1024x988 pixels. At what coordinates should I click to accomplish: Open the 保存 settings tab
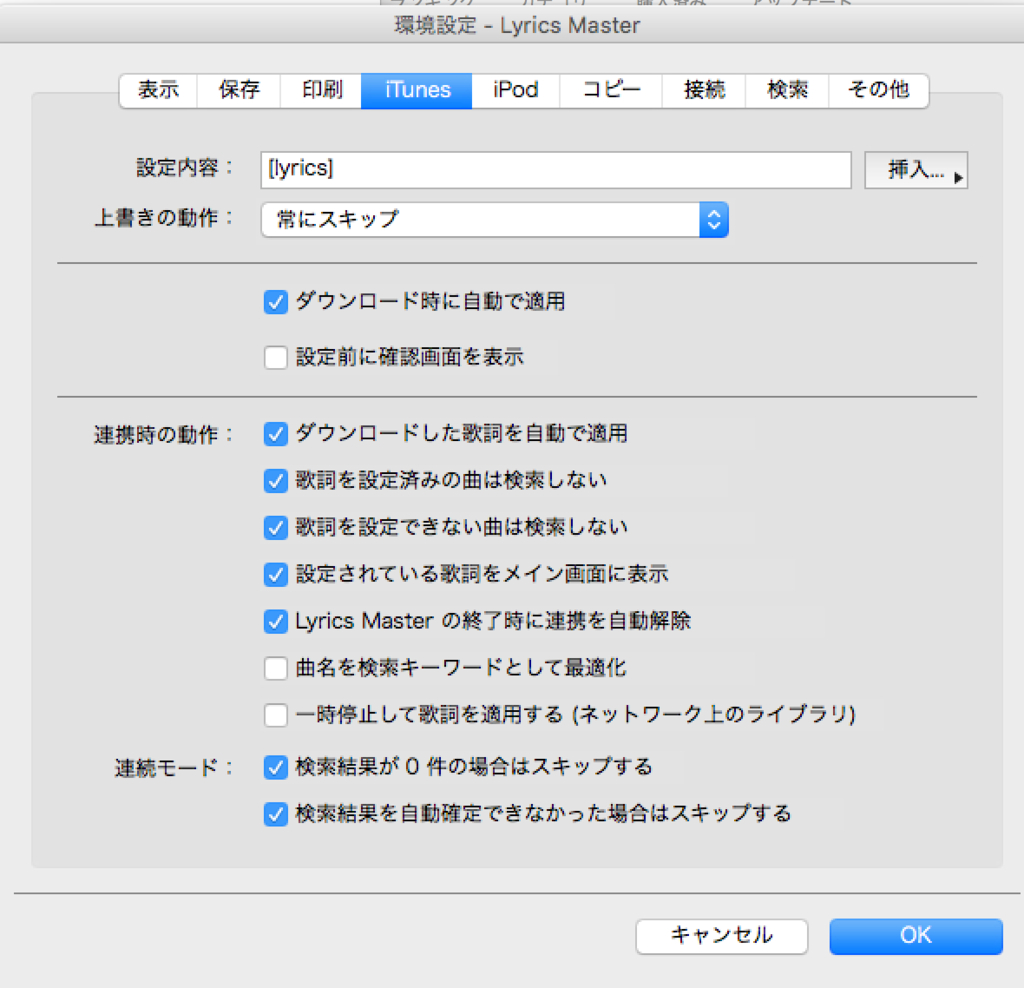pyautogui.click(x=238, y=90)
